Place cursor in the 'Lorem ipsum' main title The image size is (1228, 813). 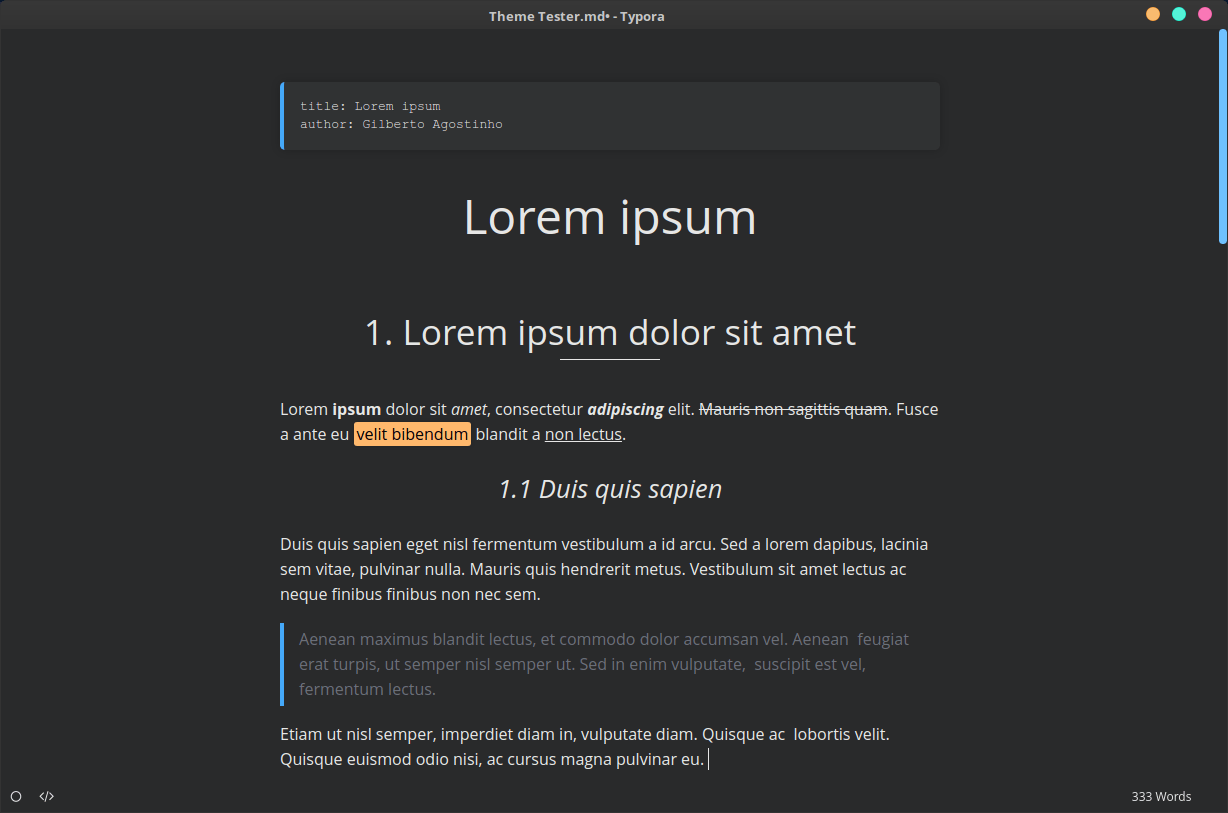(610, 217)
